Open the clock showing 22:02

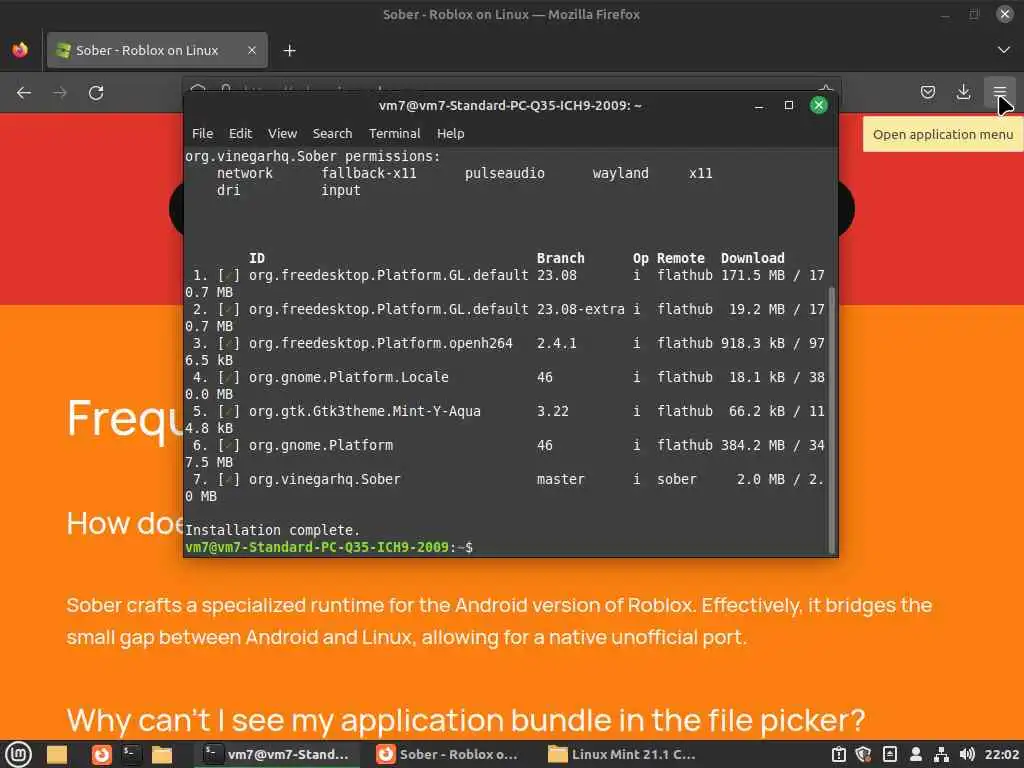pyautogui.click(x=1002, y=754)
